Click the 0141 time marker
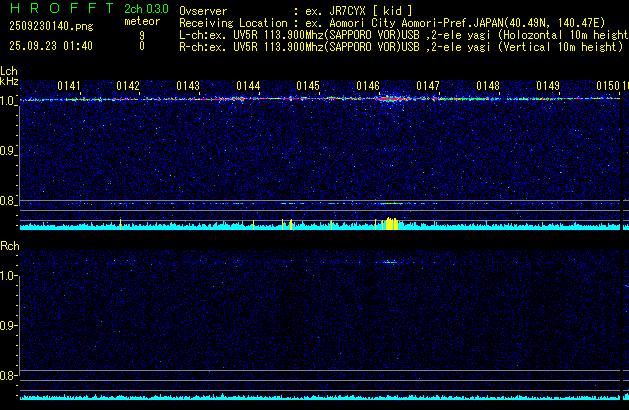The height and width of the screenshot is (410, 629). [x=68, y=87]
